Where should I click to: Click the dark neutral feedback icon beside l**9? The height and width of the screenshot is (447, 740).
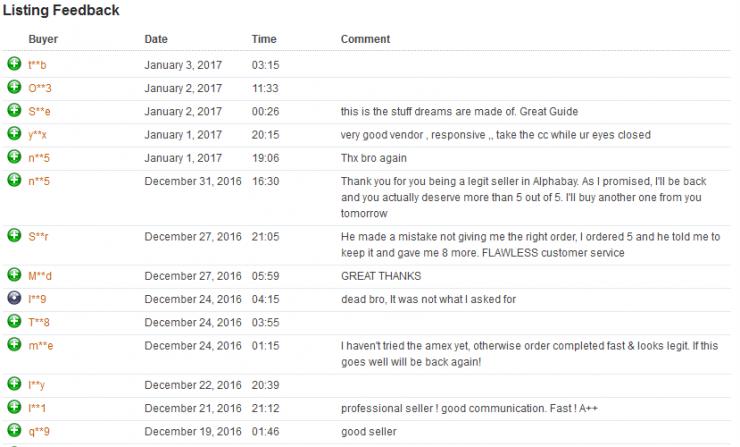click(x=14, y=298)
